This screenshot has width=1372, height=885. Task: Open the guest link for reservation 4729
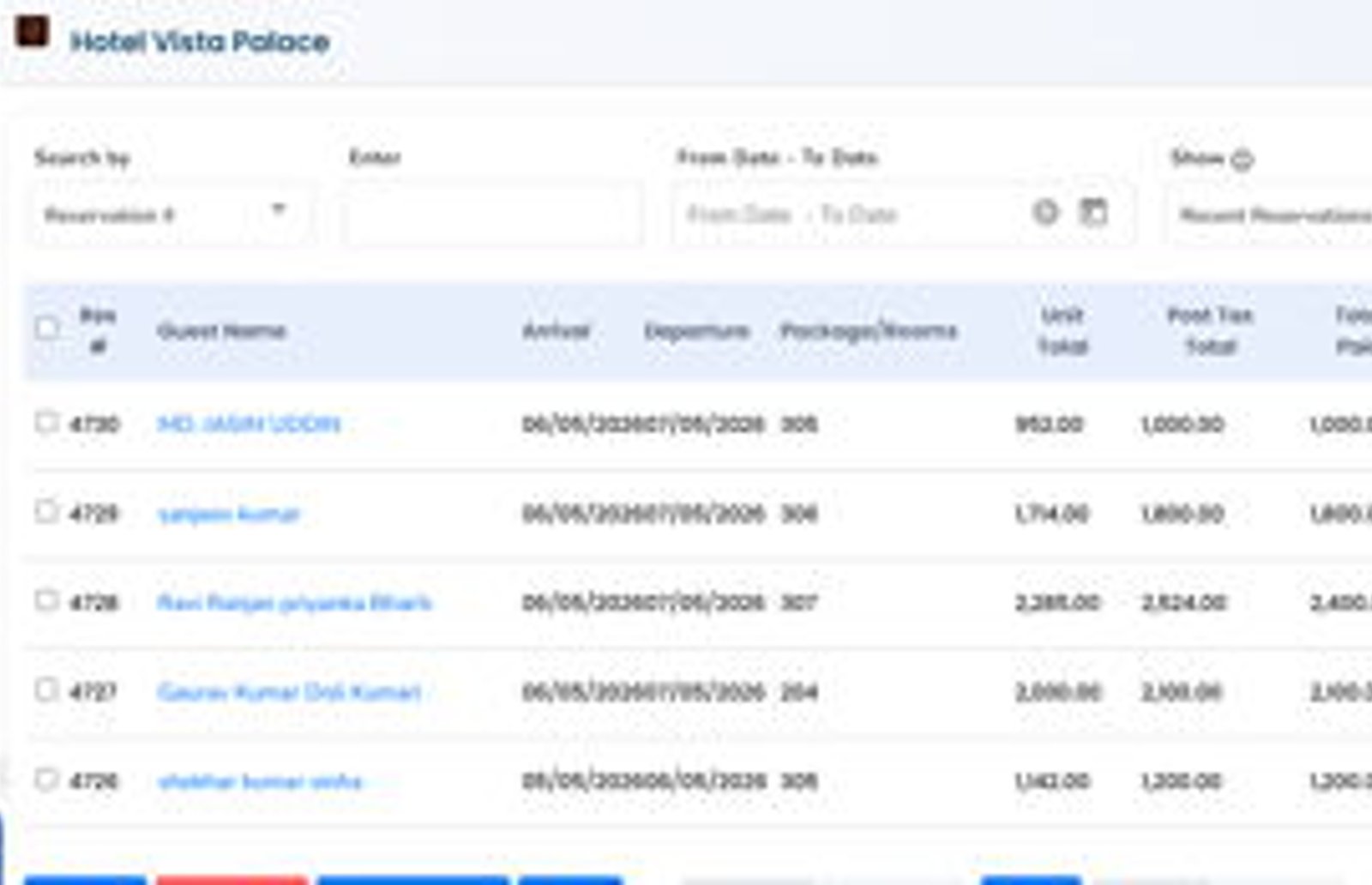pos(229,514)
